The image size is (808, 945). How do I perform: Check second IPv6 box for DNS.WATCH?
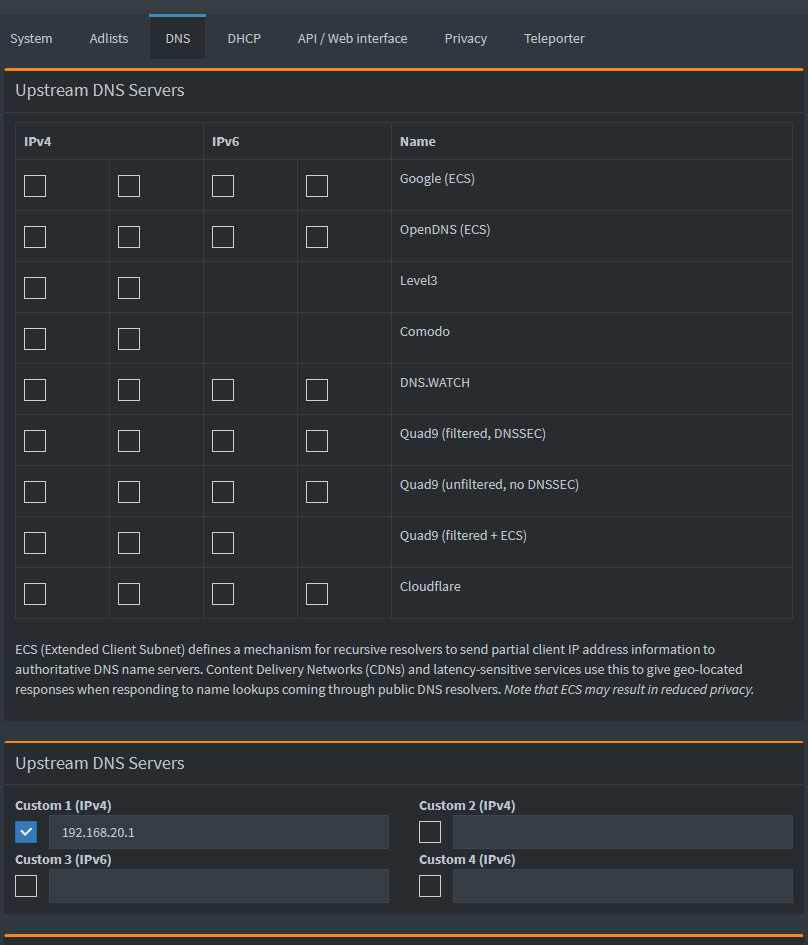coord(317,390)
